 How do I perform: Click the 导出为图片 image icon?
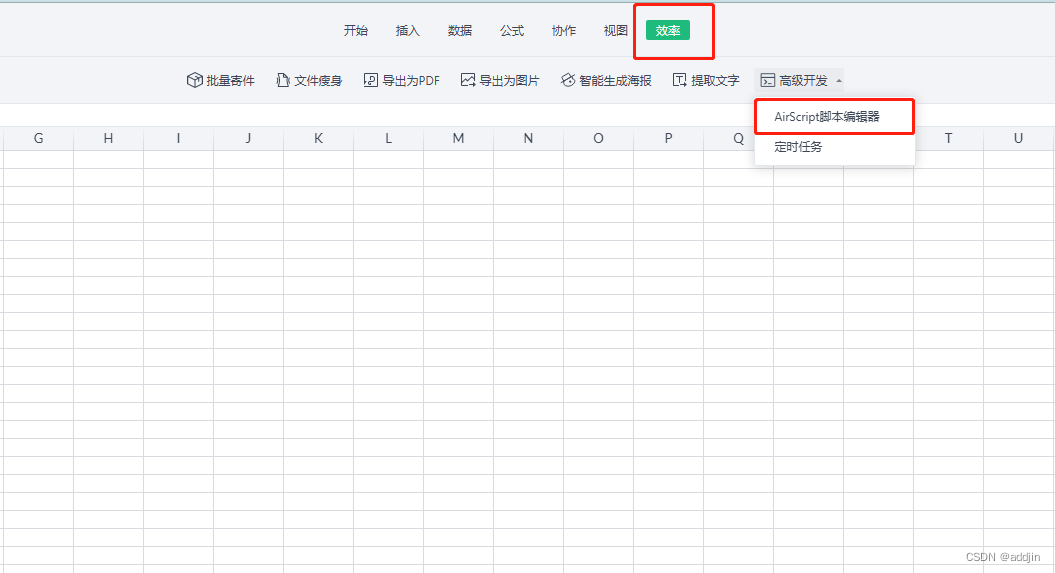(468, 80)
